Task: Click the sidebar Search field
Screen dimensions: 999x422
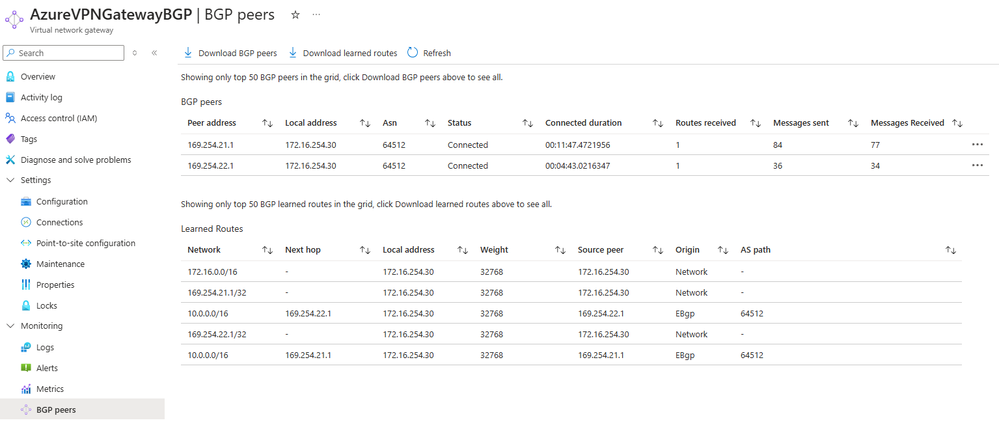Action: tap(64, 53)
